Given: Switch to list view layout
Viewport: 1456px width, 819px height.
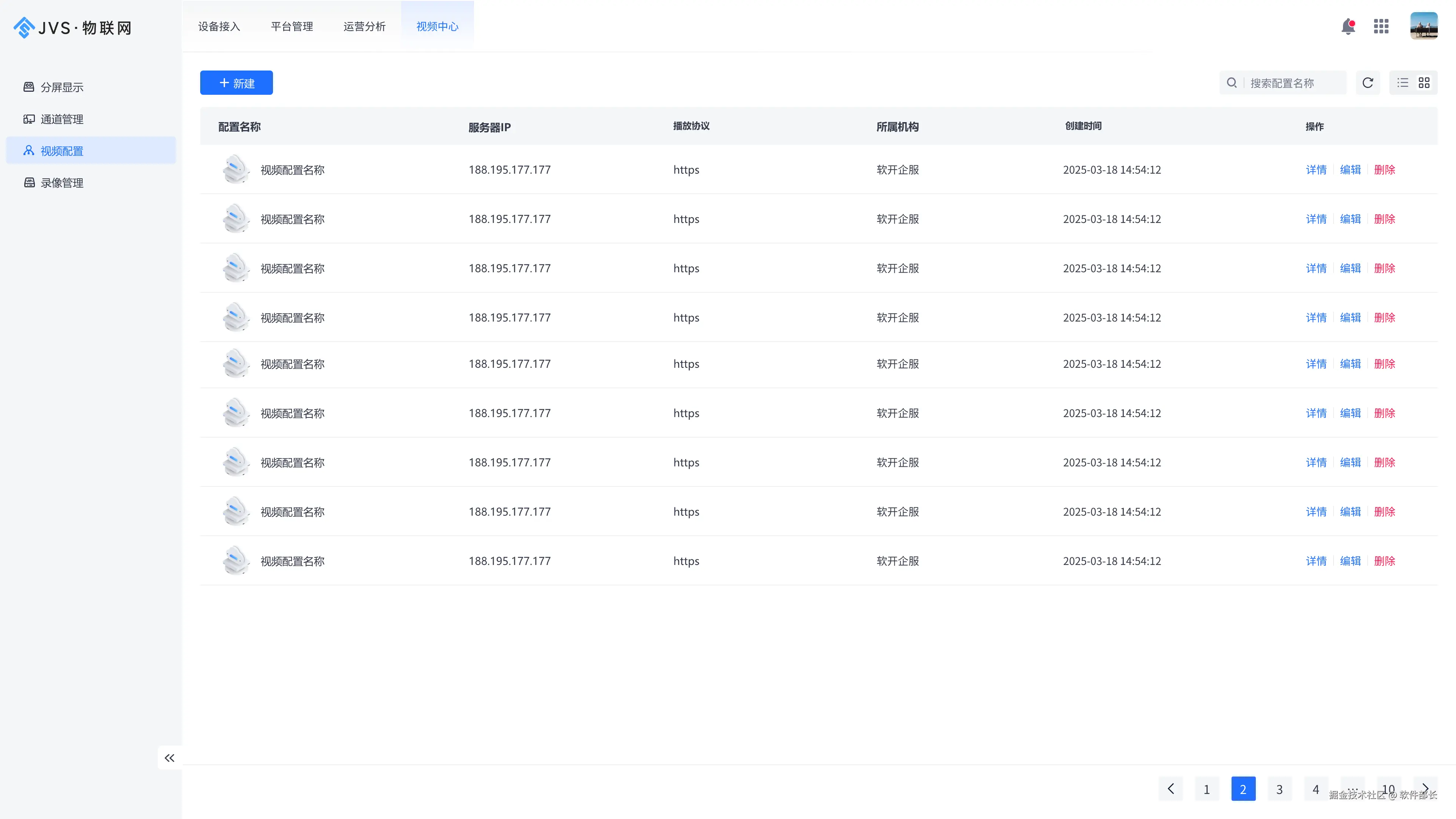Looking at the screenshot, I should click(x=1403, y=83).
